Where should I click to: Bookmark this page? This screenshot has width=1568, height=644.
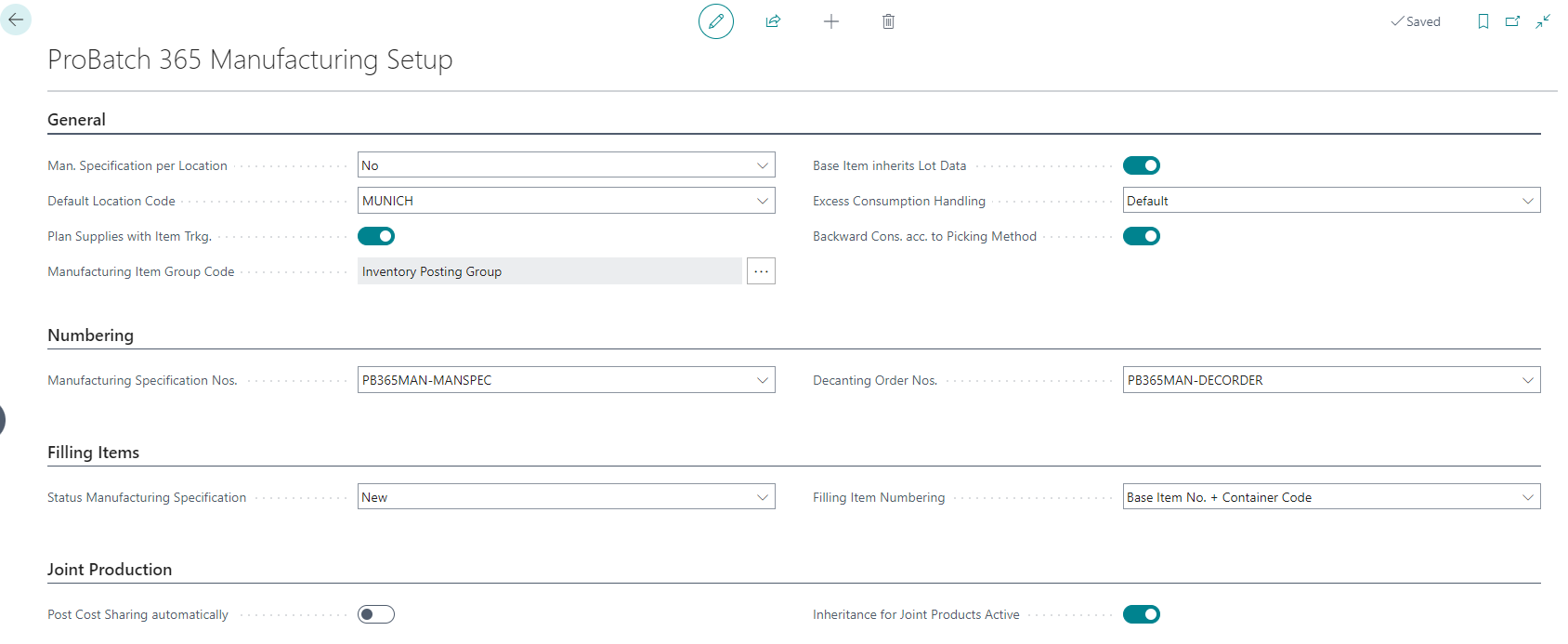pyautogui.click(x=1483, y=21)
